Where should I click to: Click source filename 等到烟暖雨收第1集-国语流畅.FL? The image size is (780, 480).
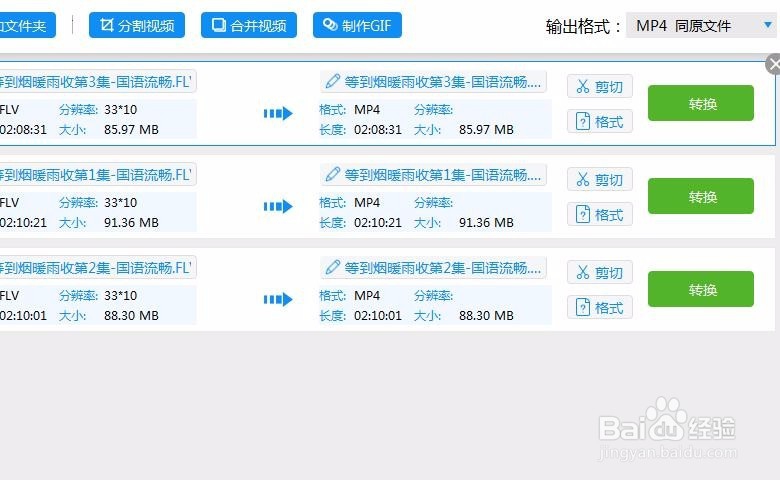pos(98,175)
